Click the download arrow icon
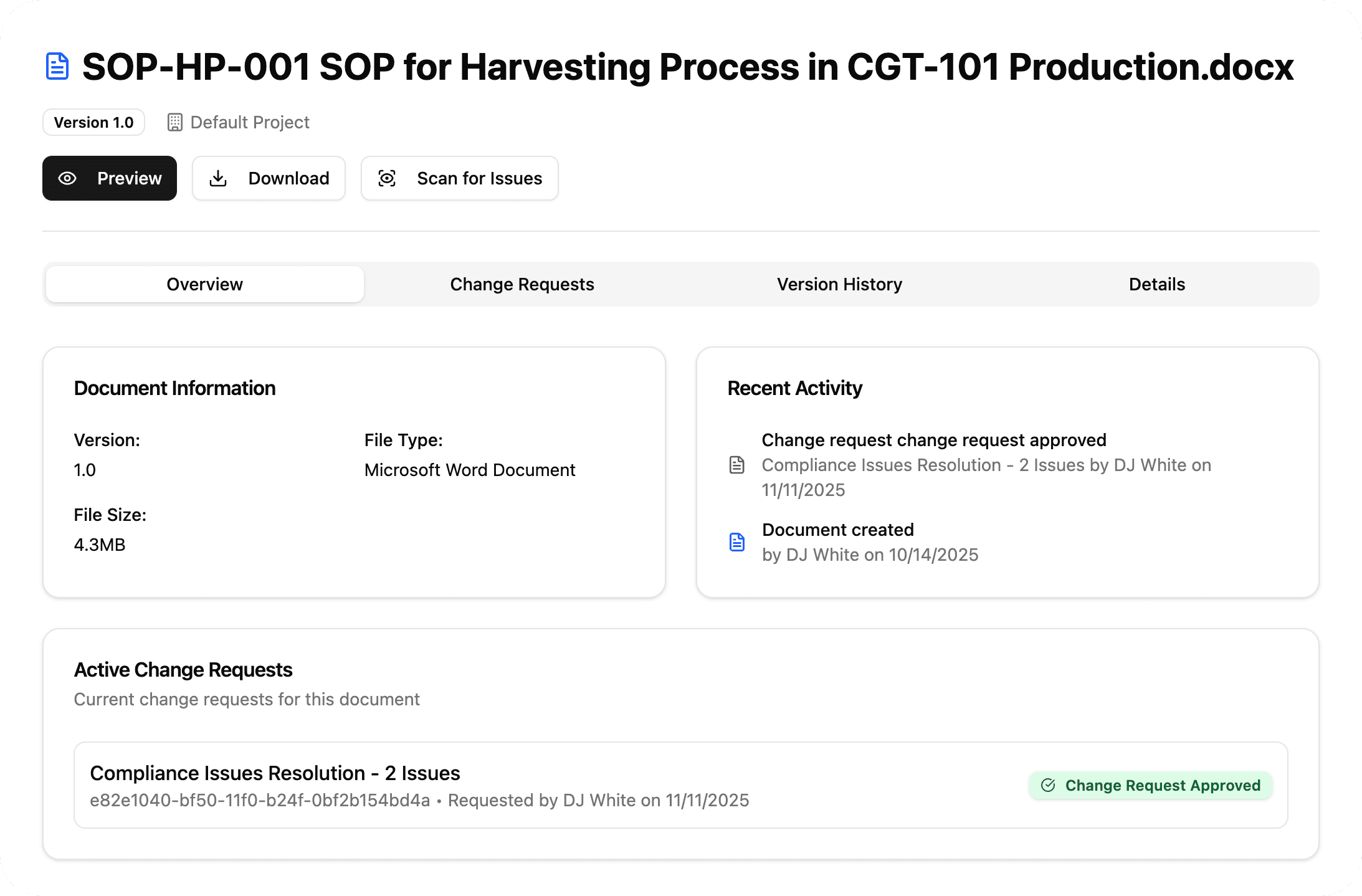 (218, 178)
